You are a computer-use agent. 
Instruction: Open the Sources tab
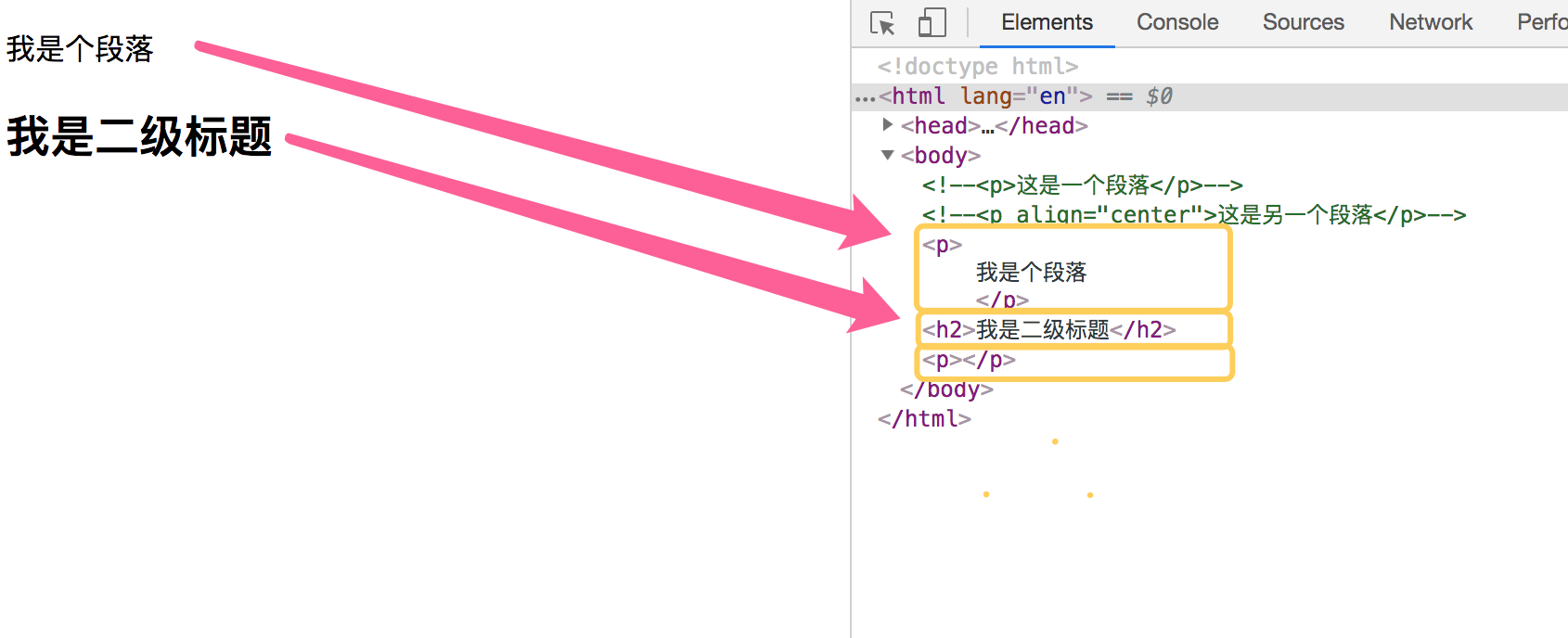[x=1303, y=22]
